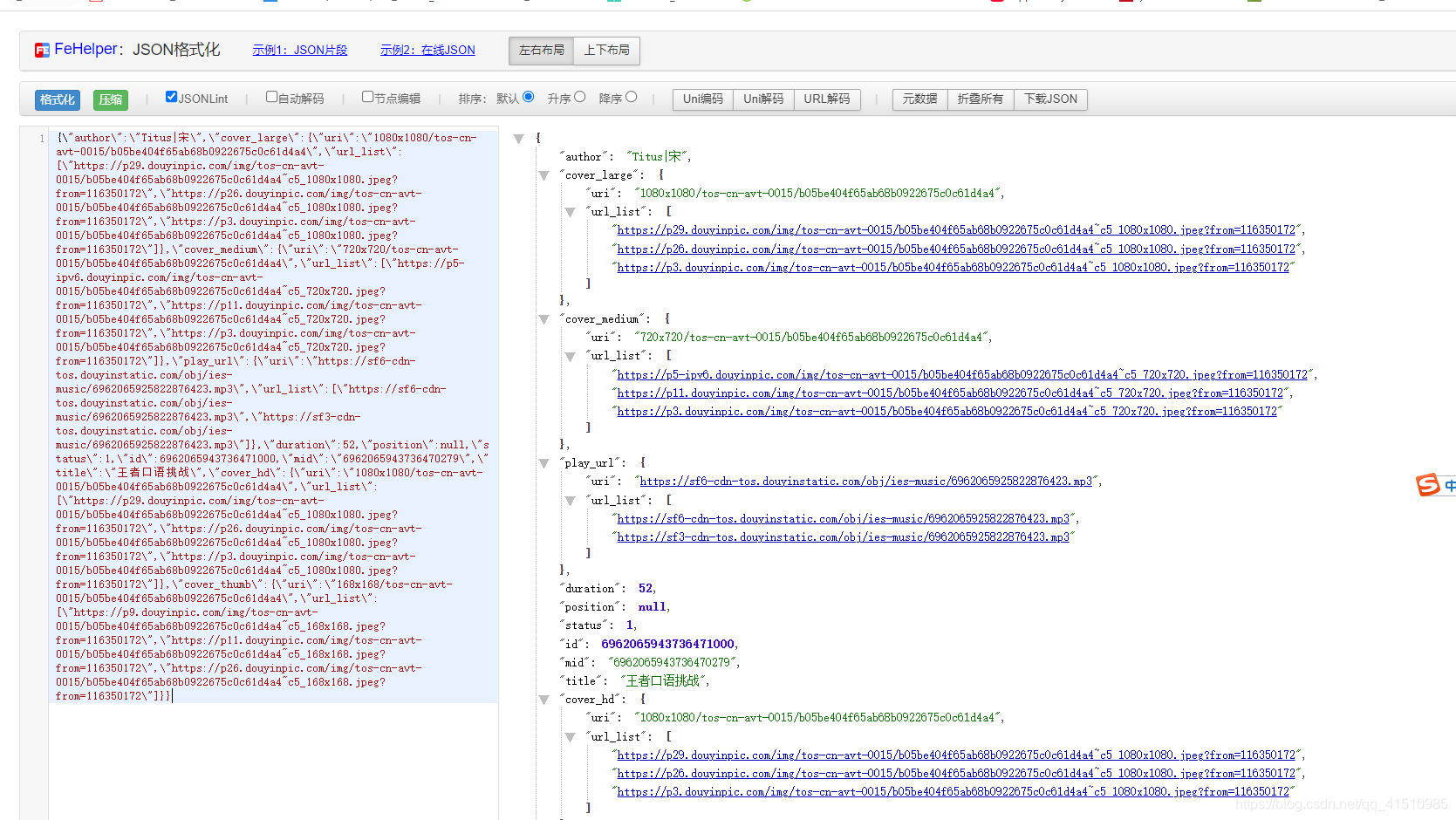
Task: Open p26 1080x1080 link under cover_large
Action: [x=956, y=249]
